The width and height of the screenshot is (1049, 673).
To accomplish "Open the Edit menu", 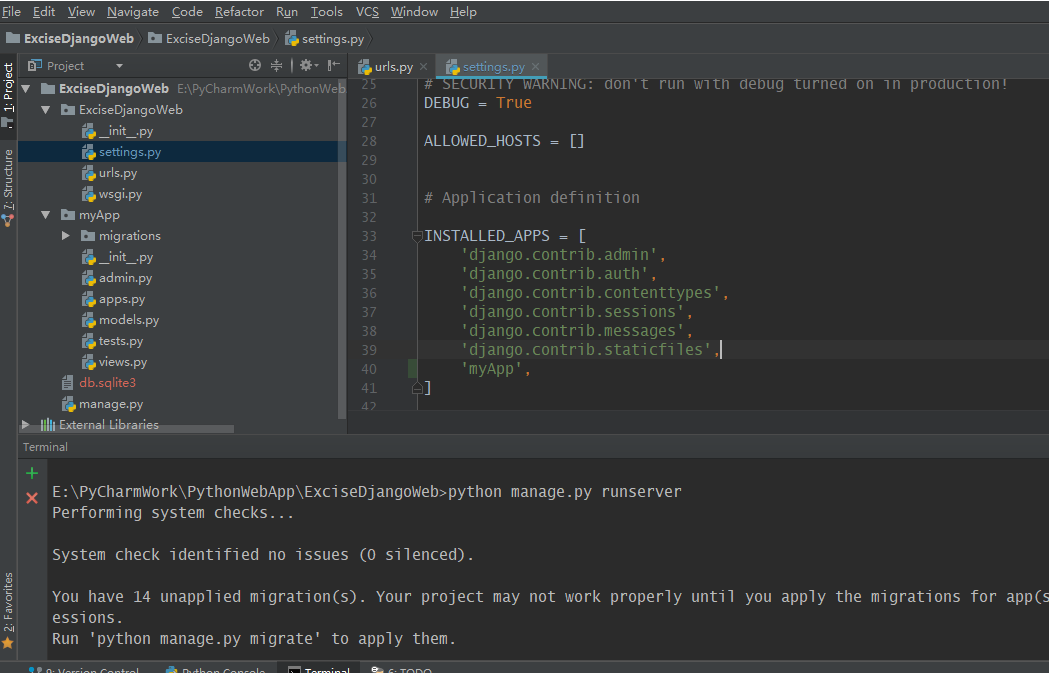I will click(x=44, y=12).
